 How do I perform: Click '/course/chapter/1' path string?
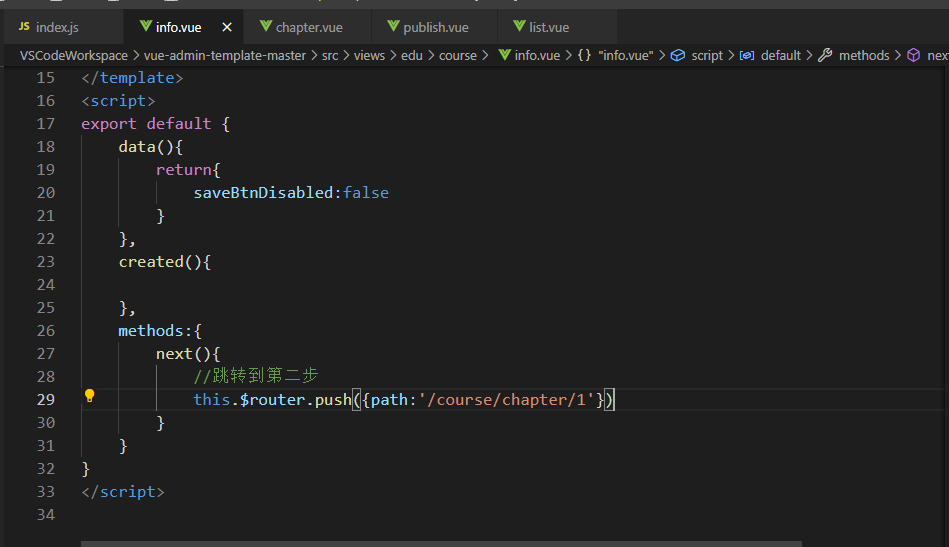(x=507, y=400)
